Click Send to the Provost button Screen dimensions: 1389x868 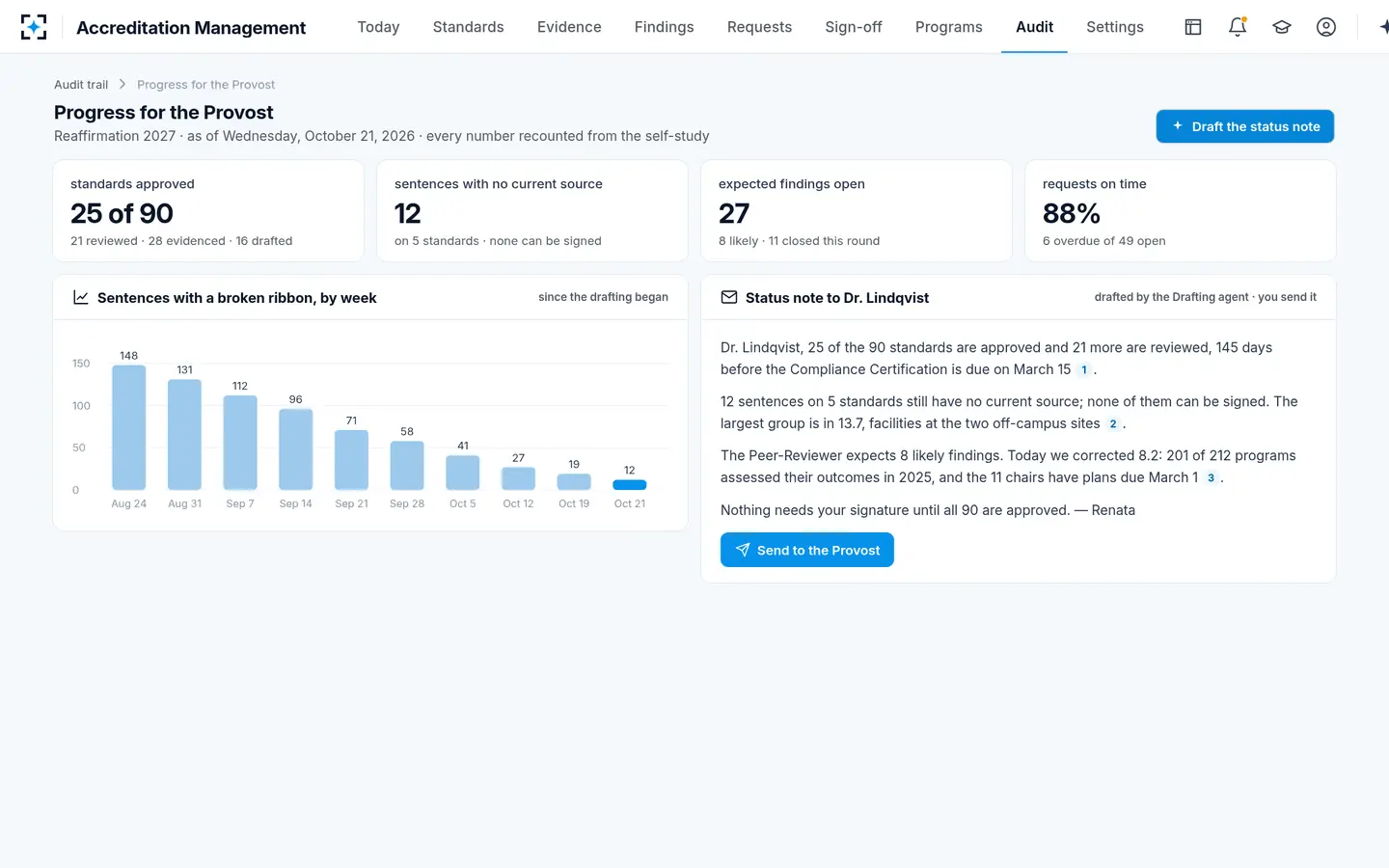[x=807, y=550]
